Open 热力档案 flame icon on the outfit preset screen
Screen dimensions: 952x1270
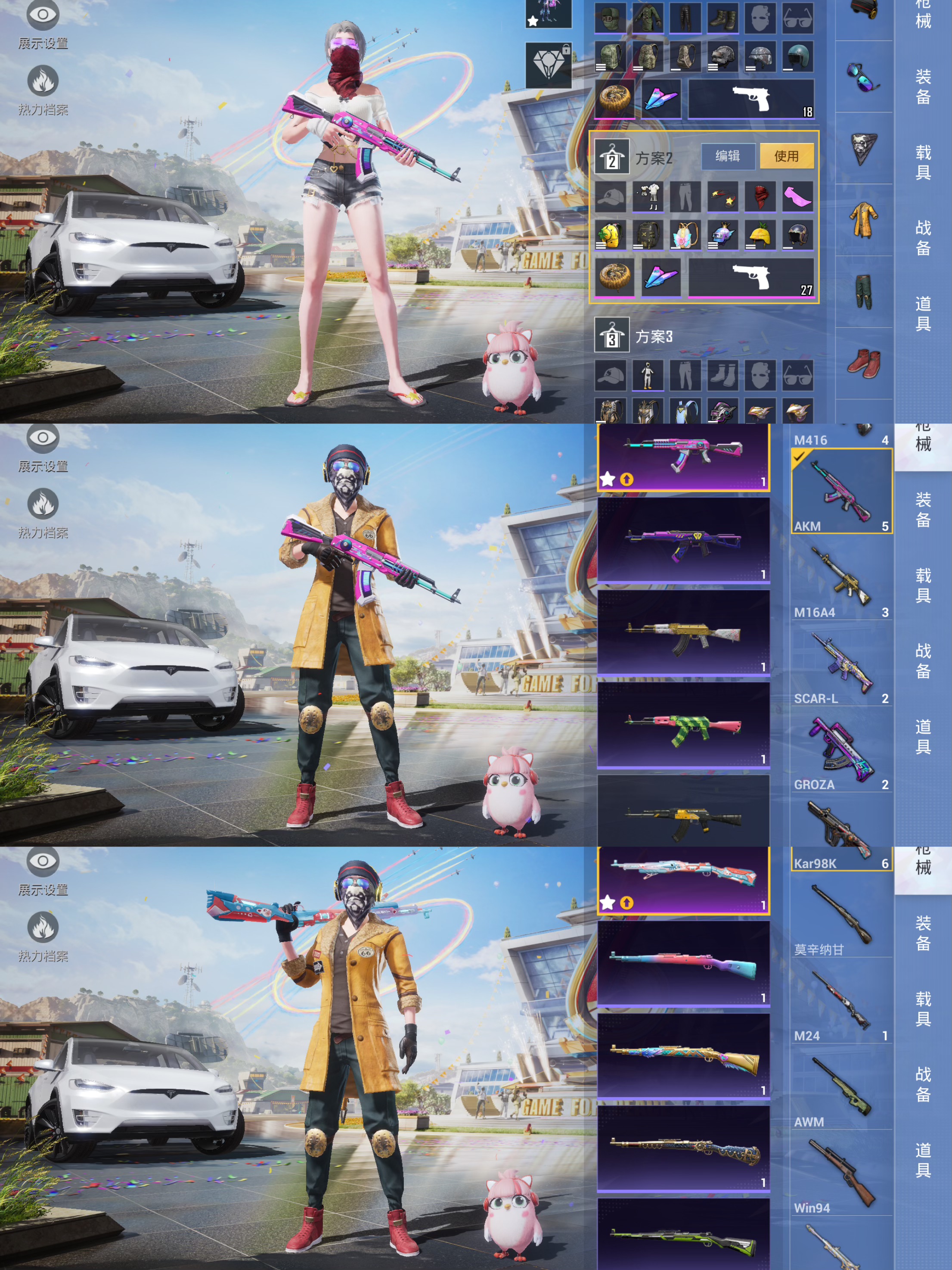43,81
